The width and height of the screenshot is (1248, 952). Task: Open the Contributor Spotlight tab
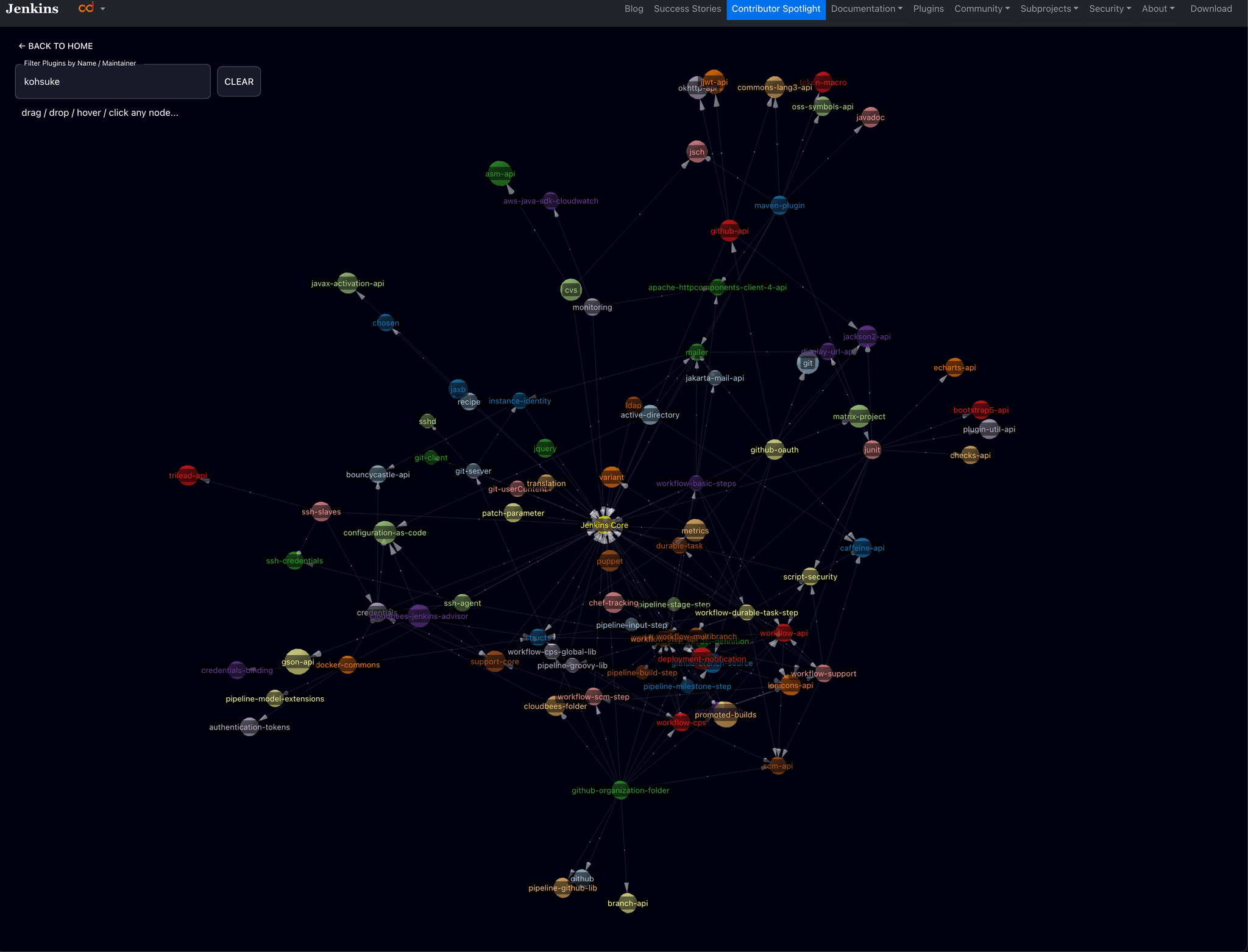coord(776,9)
